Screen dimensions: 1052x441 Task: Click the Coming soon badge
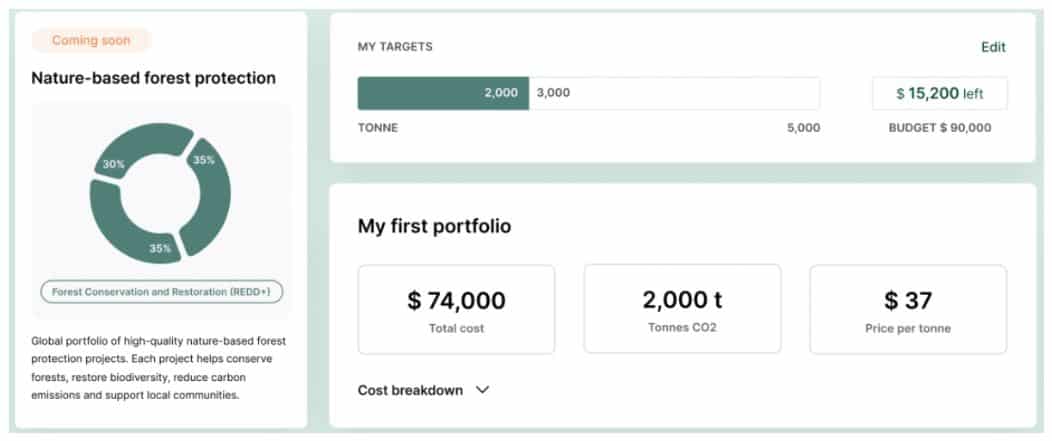pyautogui.click(x=91, y=40)
